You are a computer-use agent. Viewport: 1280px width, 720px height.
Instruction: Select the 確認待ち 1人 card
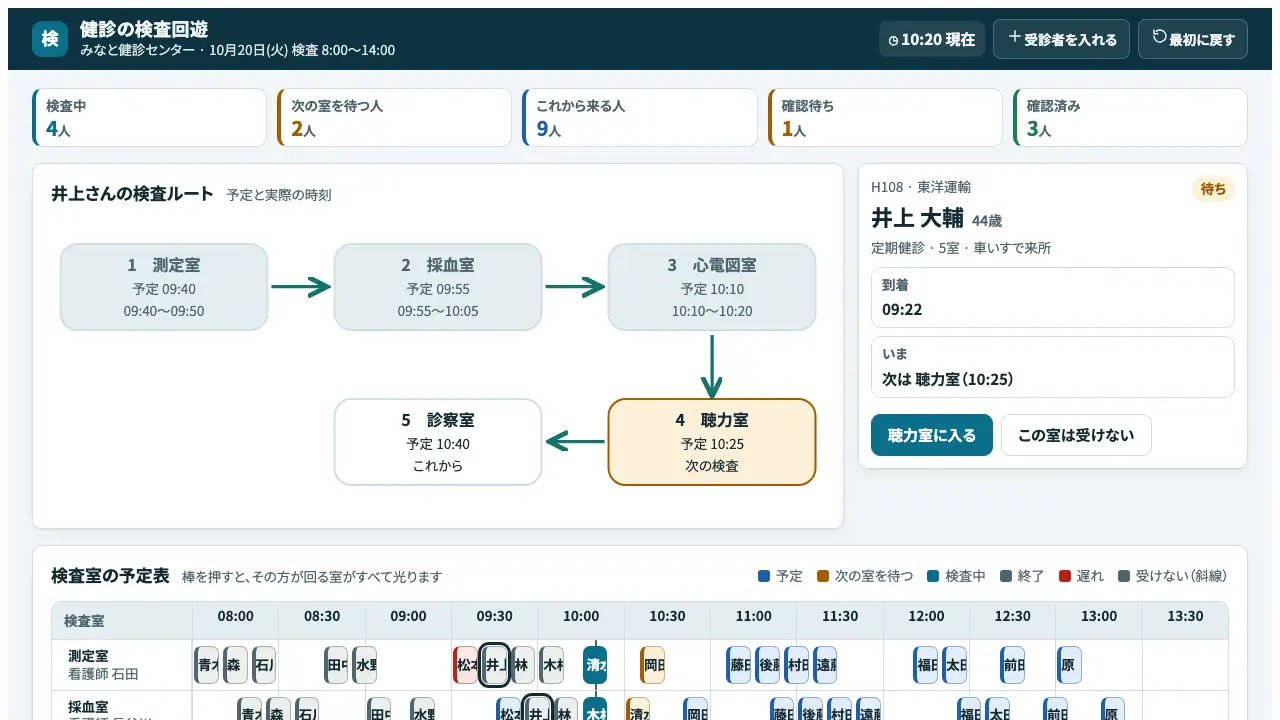pos(885,118)
